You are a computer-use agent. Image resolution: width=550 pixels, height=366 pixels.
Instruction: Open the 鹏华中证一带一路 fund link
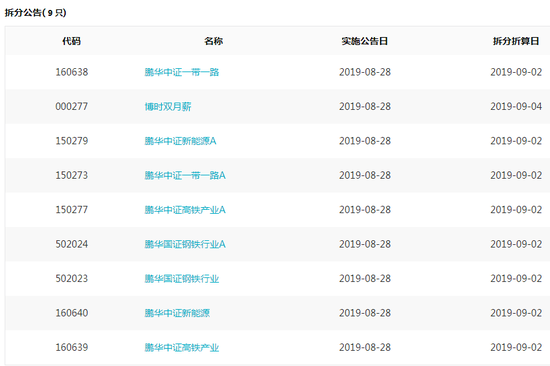[x=182, y=72]
